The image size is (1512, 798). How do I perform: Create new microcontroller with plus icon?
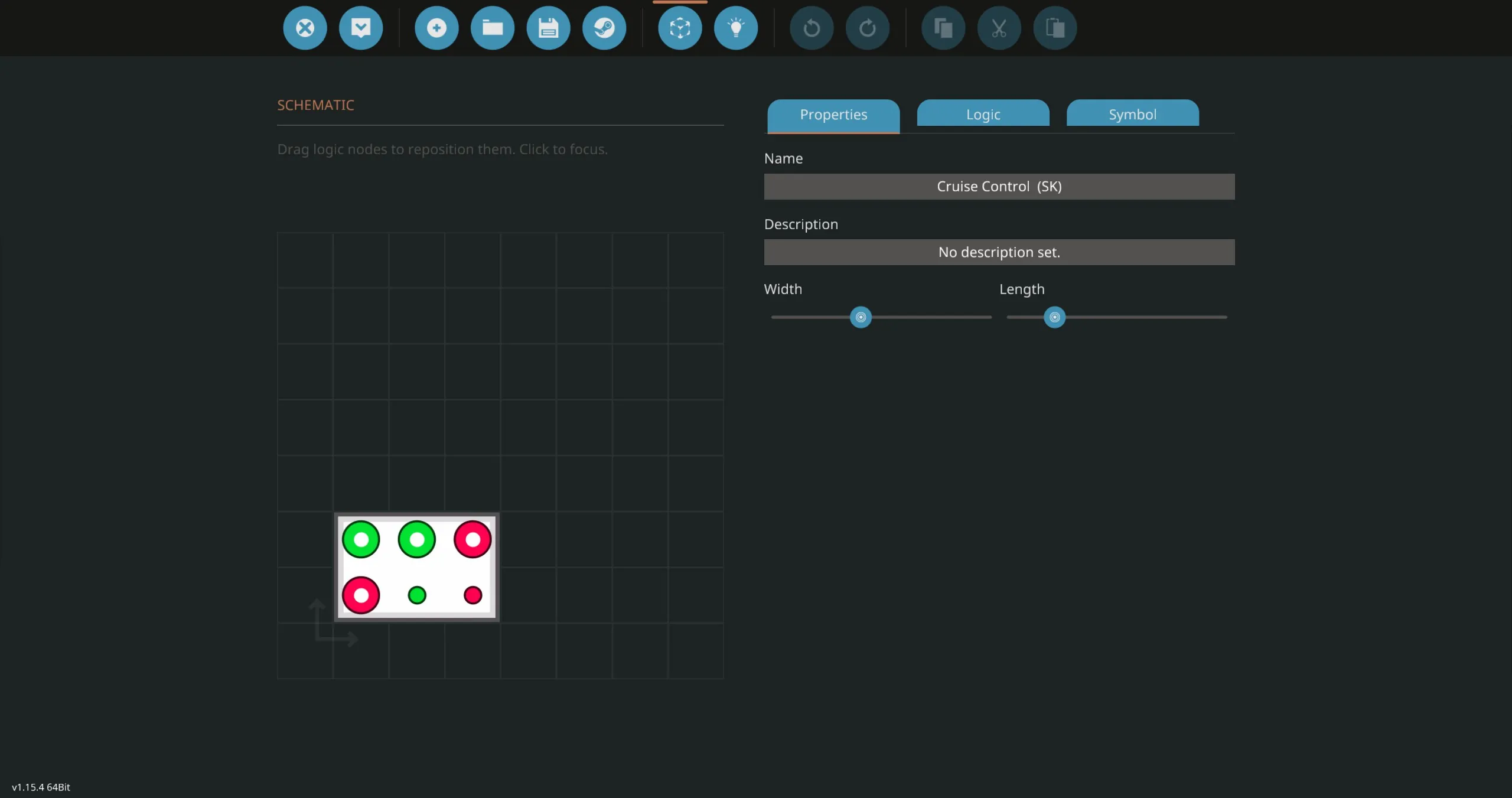click(436, 28)
